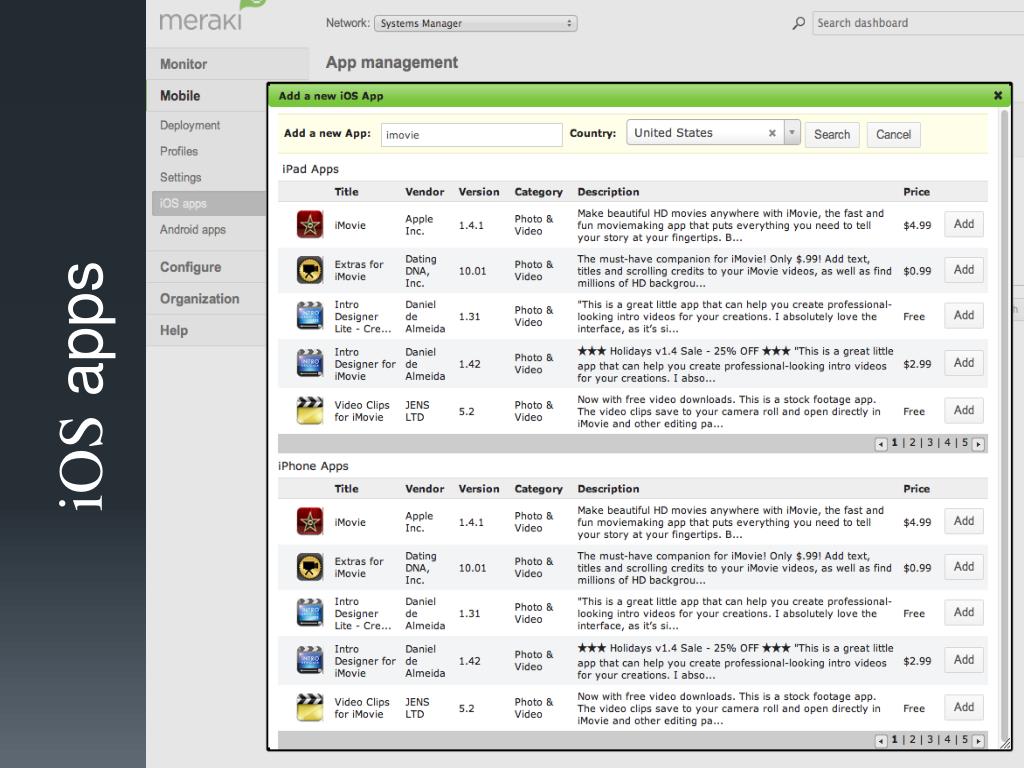Go to page 4 of iPad Apps

pyautogui.click(x=948, y=443)
